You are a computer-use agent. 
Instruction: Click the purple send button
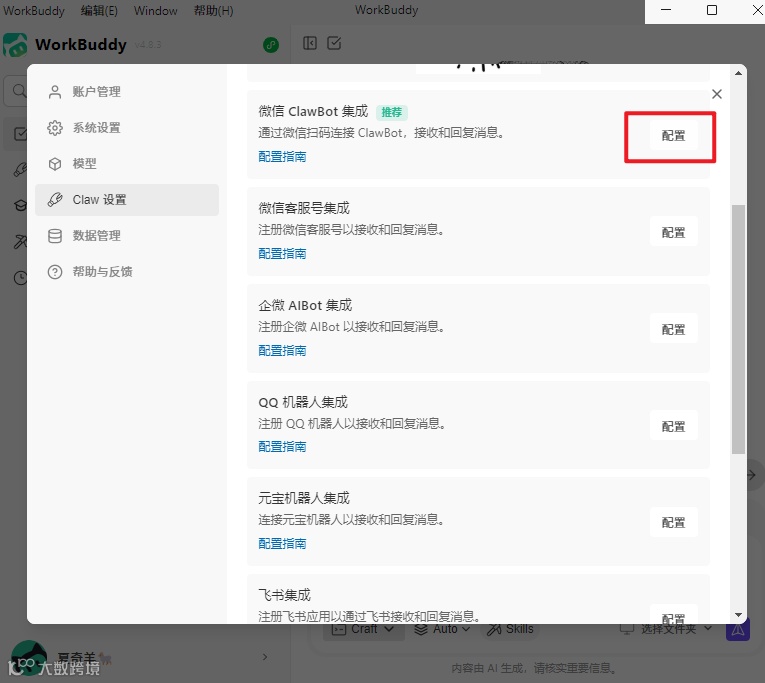(738, 630)
